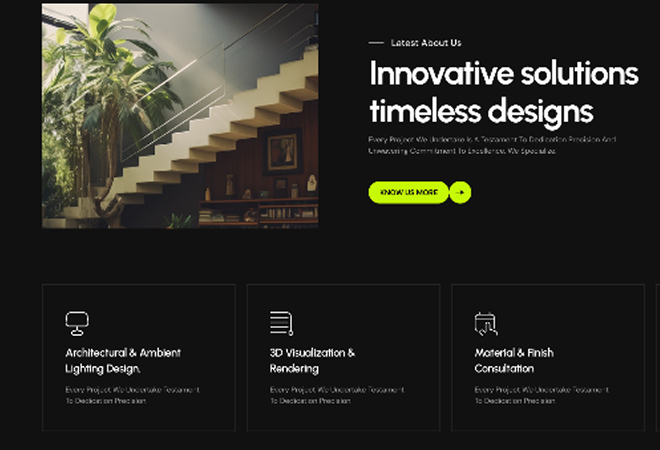Screen dimensions: 660x450
Task: Click the calendar touch icon above Material & Finish
Action: (x=486, y=324)
